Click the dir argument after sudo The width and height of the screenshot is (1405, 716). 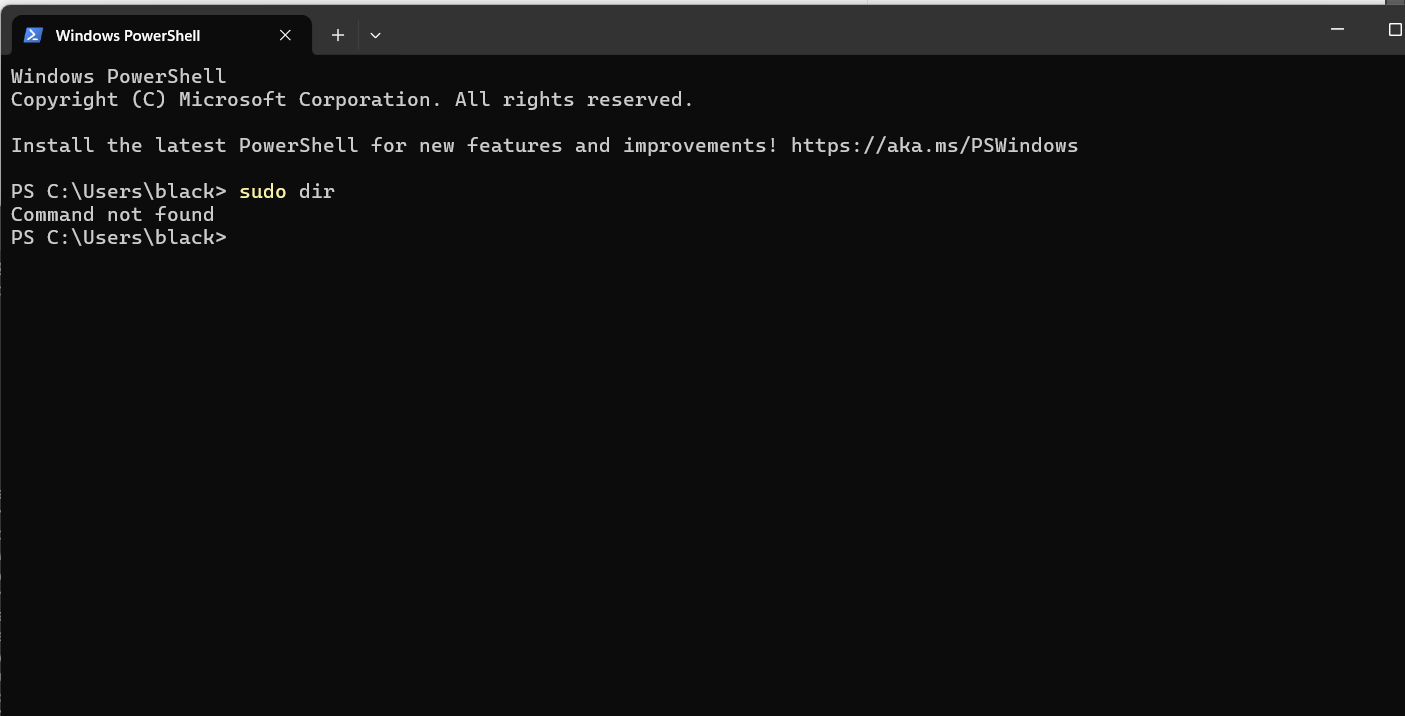pyautogui.click(x=317, y=191)
